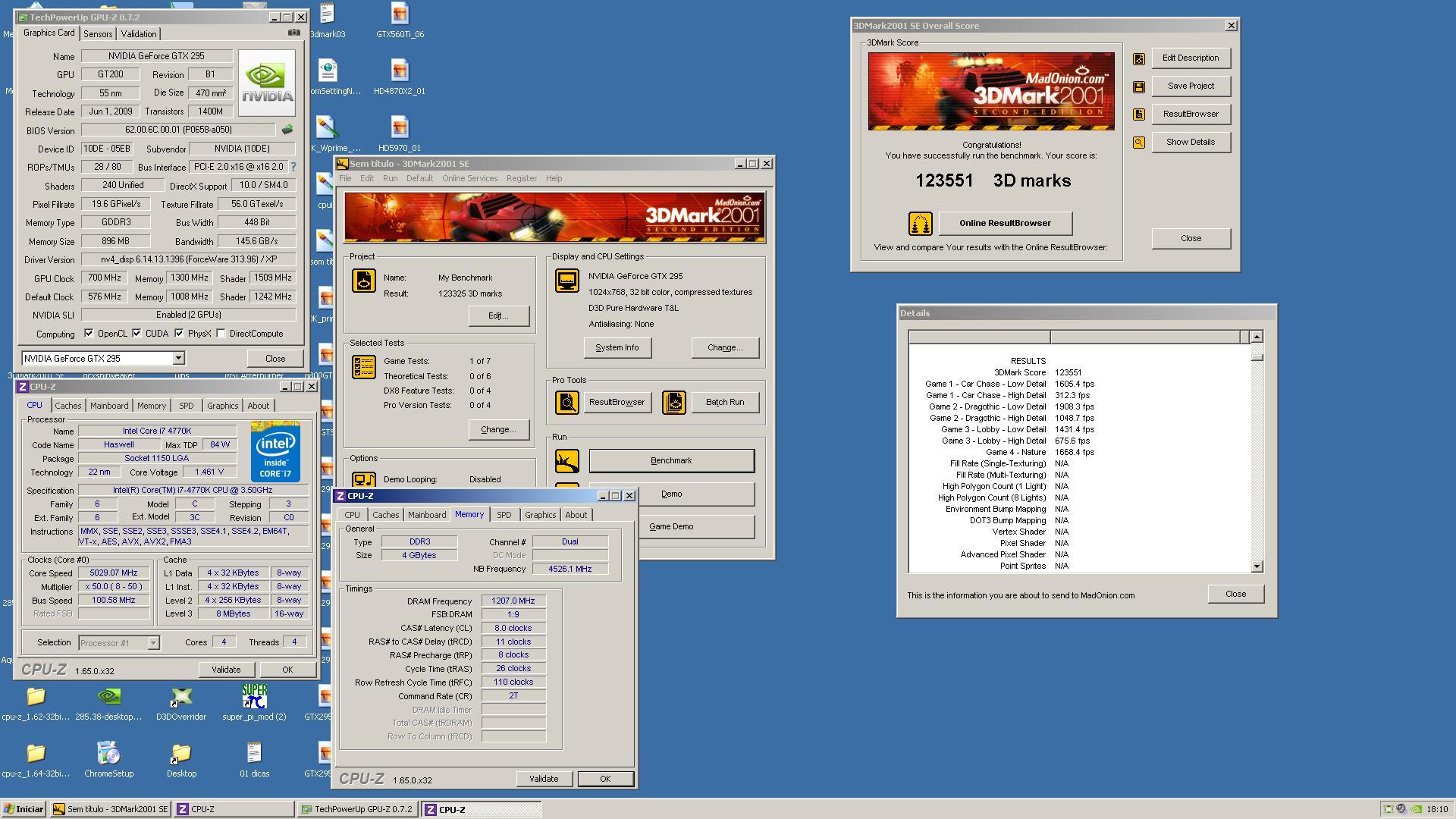Screen dimensions: 1456x819
Task: Click the GPU-Z screenshot camera icon
Action: pyautogui.click(x=294, y=33)
